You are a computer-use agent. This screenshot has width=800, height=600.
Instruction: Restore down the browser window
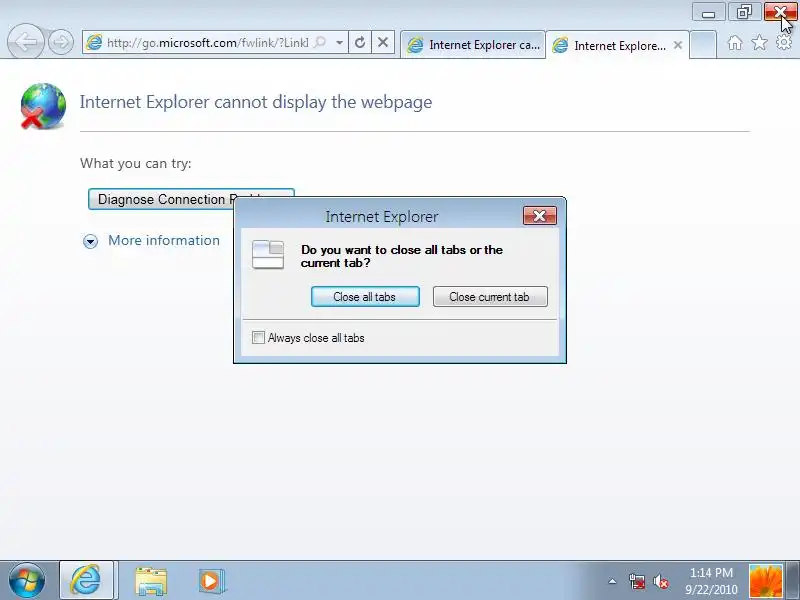coord(744,12)
